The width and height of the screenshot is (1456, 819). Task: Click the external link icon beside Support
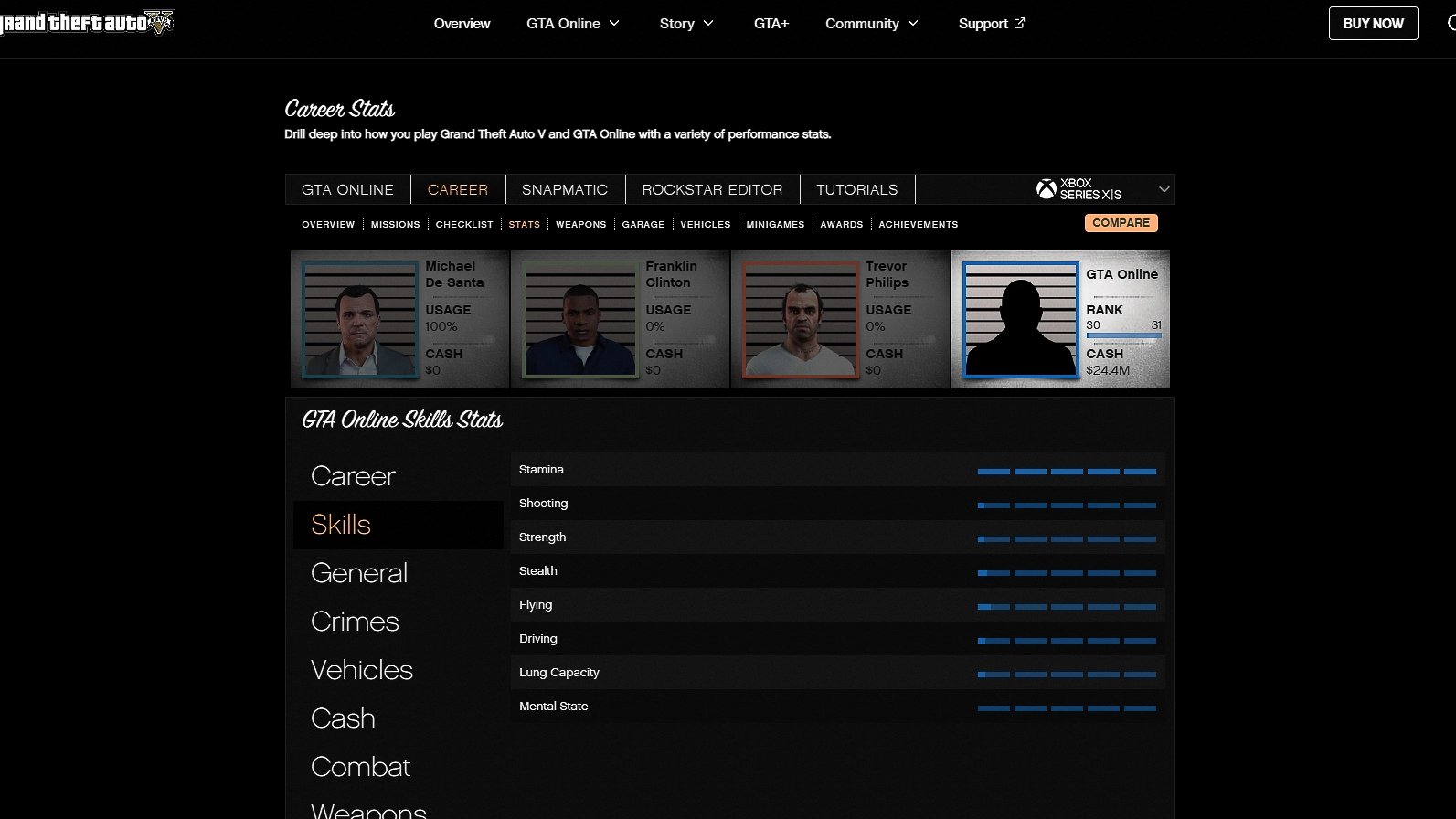pyautogui.click(x=1020, y=23)
